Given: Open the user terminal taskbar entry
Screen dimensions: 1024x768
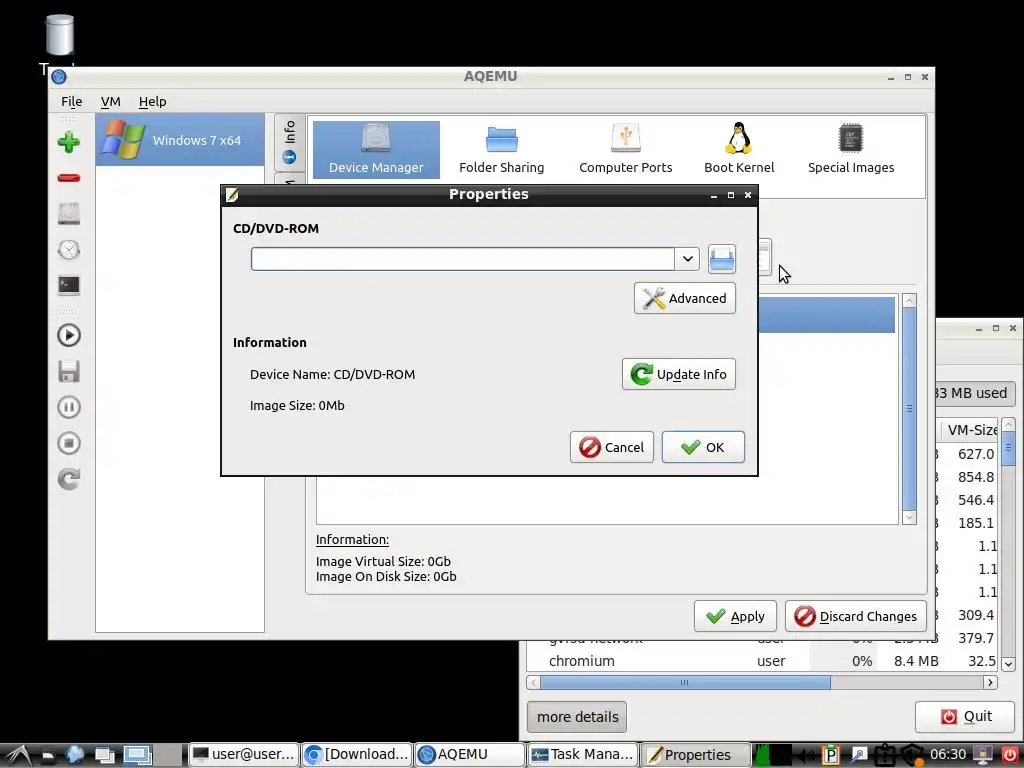Looking at the screenshot, I should point(244,754).
